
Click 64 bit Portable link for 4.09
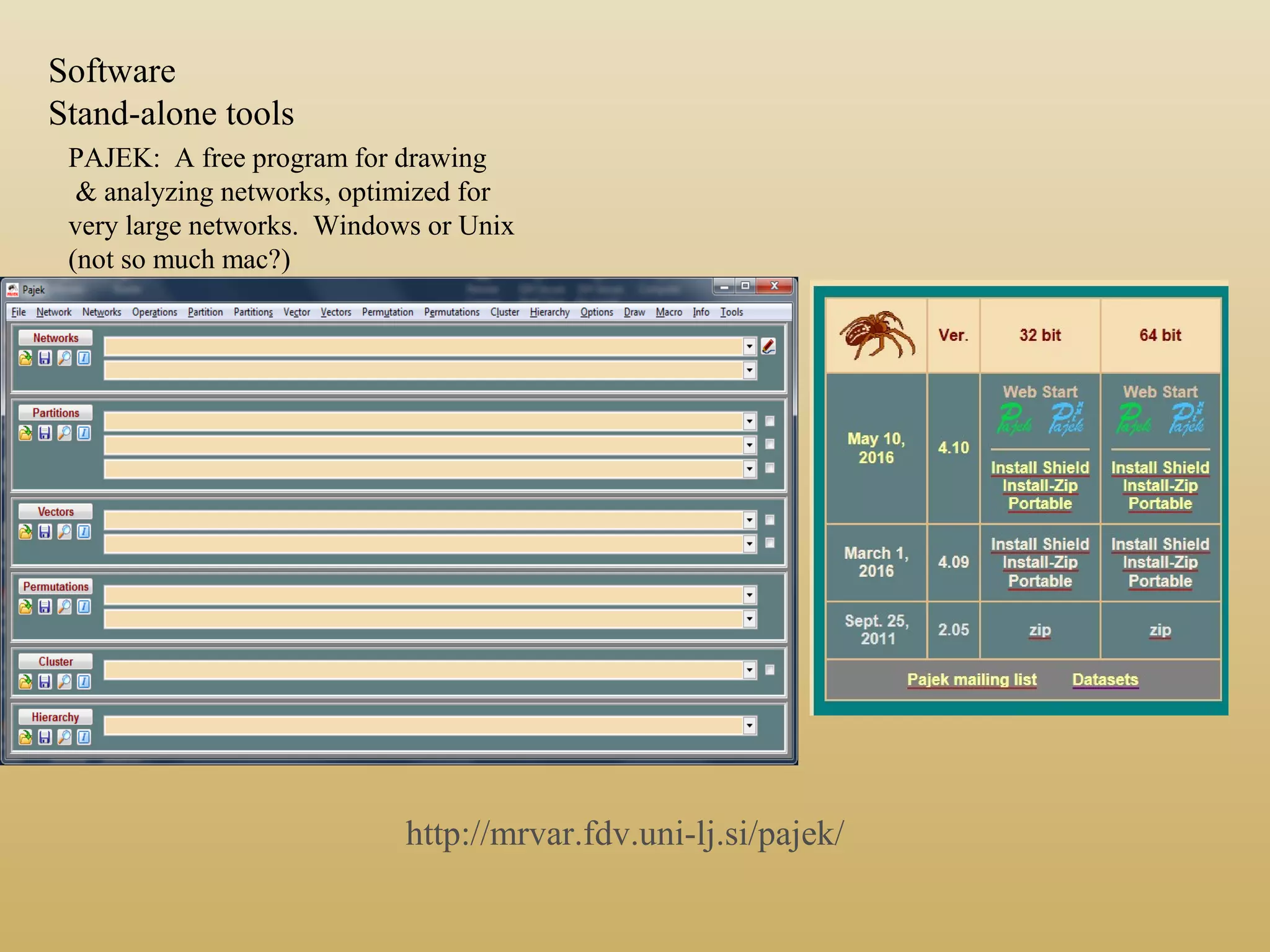(x=1160, y=581)
